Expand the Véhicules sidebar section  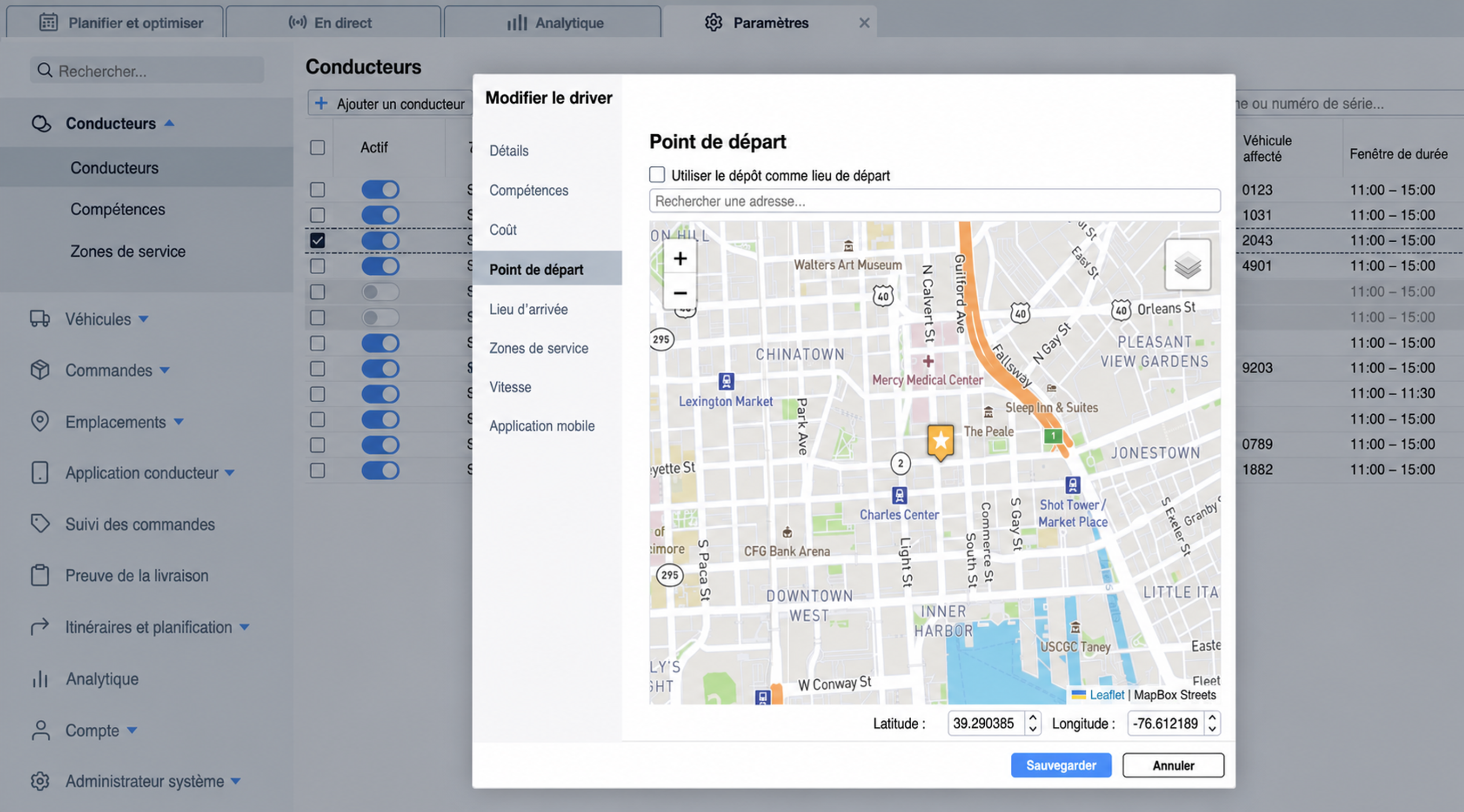[144, 319]
